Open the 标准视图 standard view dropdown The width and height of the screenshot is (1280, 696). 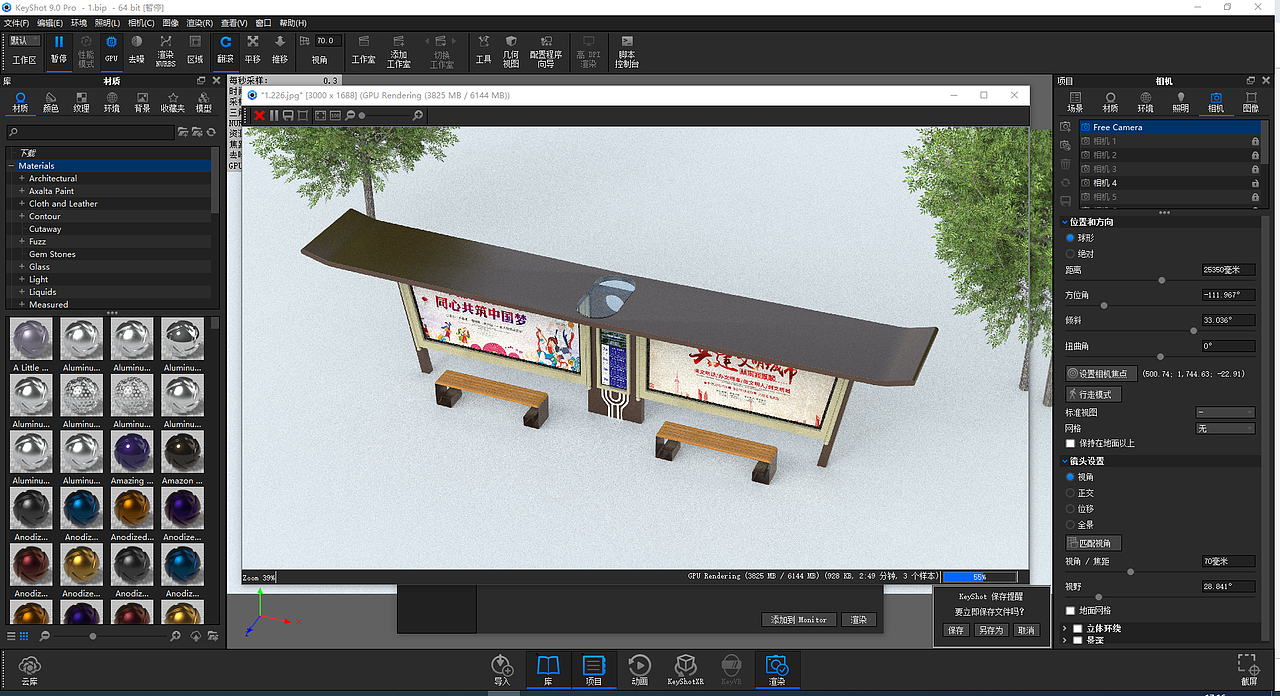coord(1225,412)
